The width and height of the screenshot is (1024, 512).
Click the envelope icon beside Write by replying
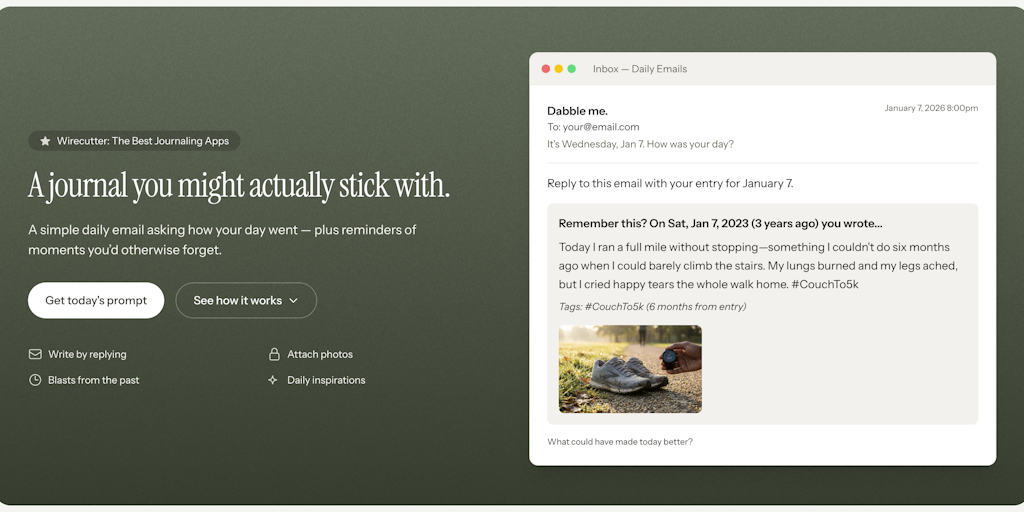[35, 354]
